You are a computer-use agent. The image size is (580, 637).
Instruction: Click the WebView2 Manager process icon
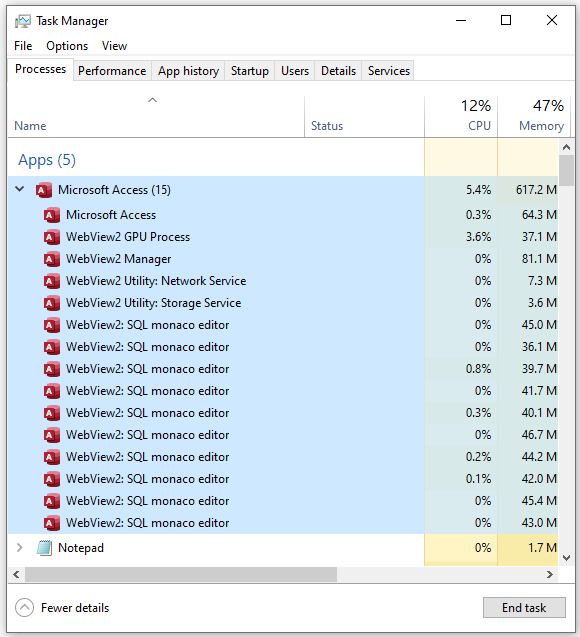click(52, 259)
